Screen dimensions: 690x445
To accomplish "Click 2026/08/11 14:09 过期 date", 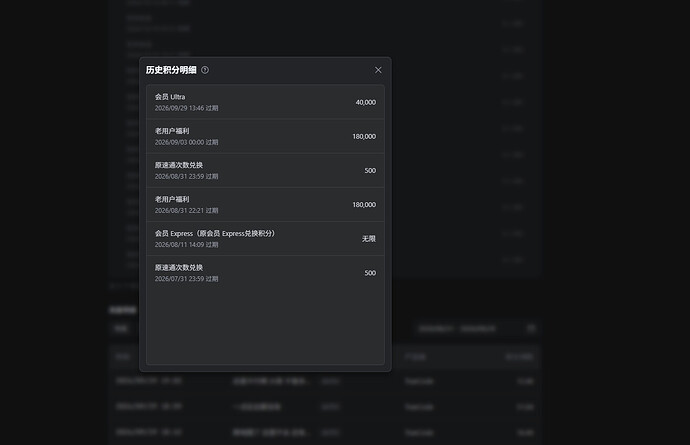I will tap(187, 244).
